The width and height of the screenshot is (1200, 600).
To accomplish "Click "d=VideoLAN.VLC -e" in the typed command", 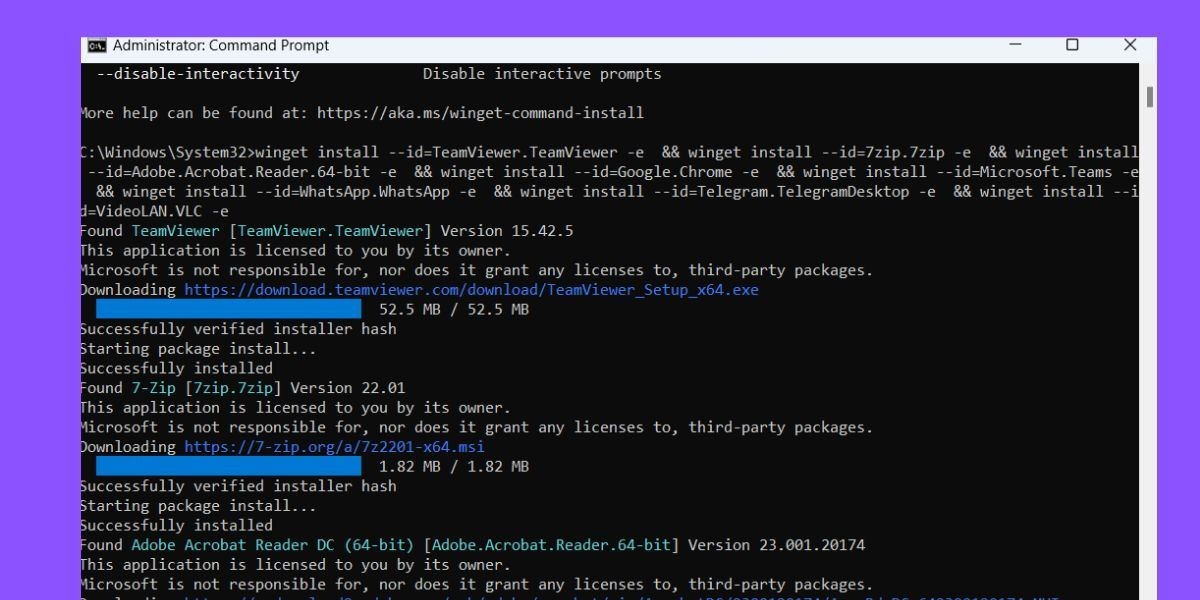I will 155,211.
